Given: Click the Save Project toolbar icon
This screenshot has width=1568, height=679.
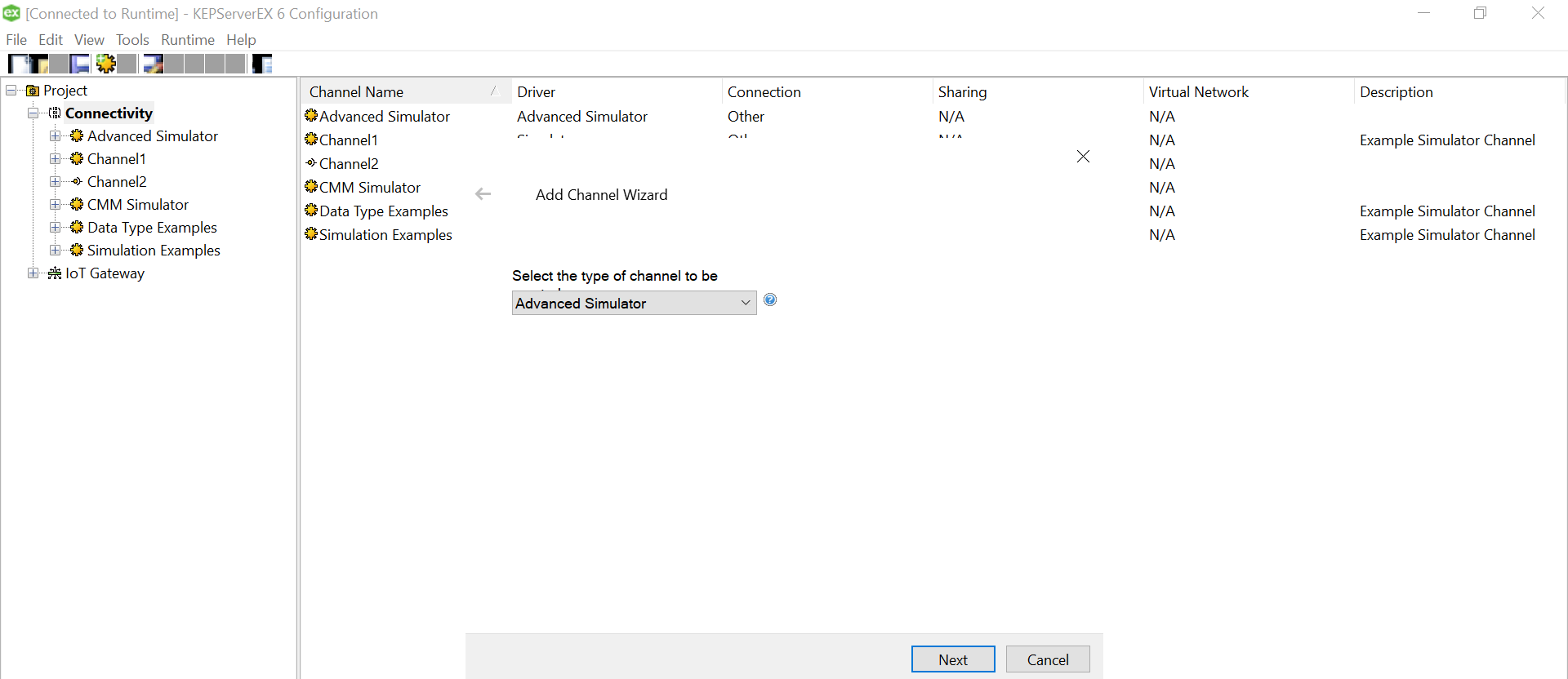Looking at the screenshot, I should (x=80, y=64).
